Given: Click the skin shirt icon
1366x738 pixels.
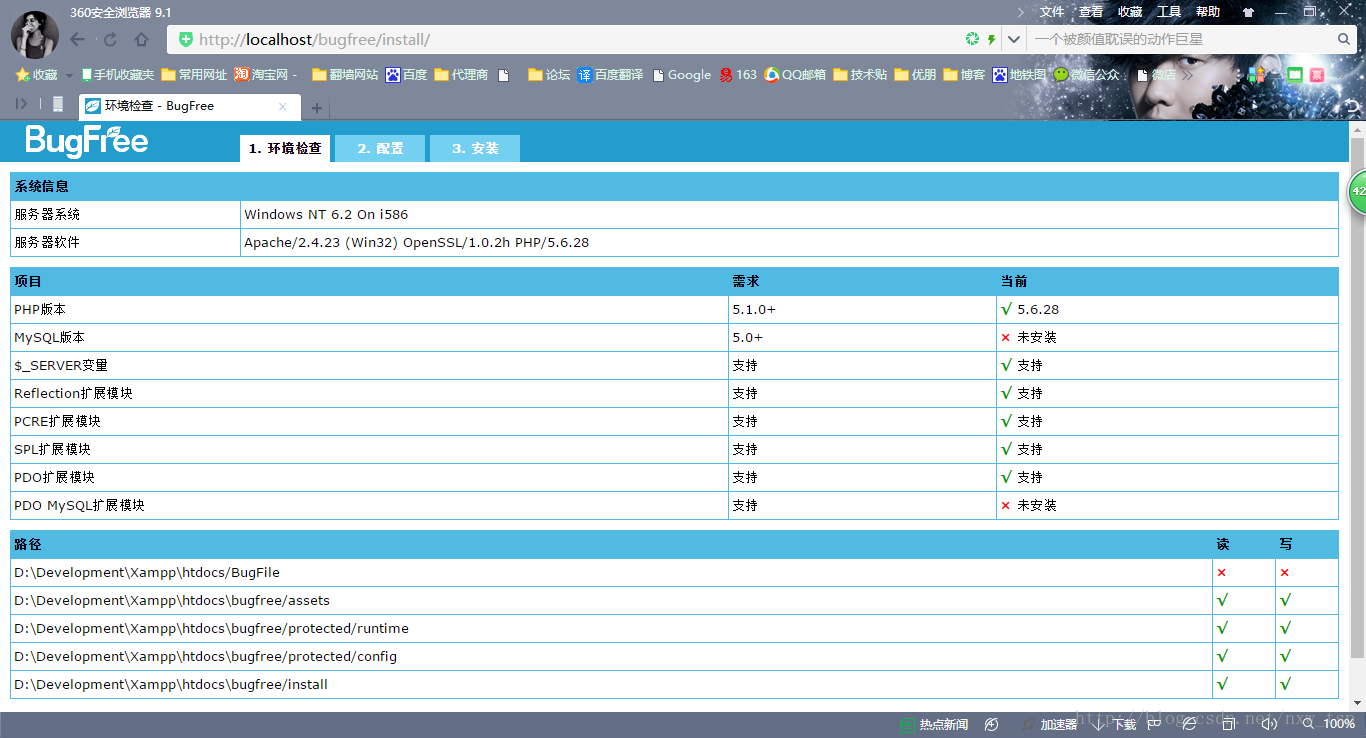Looking at the screenshot, I should [x=1248, y=12].
